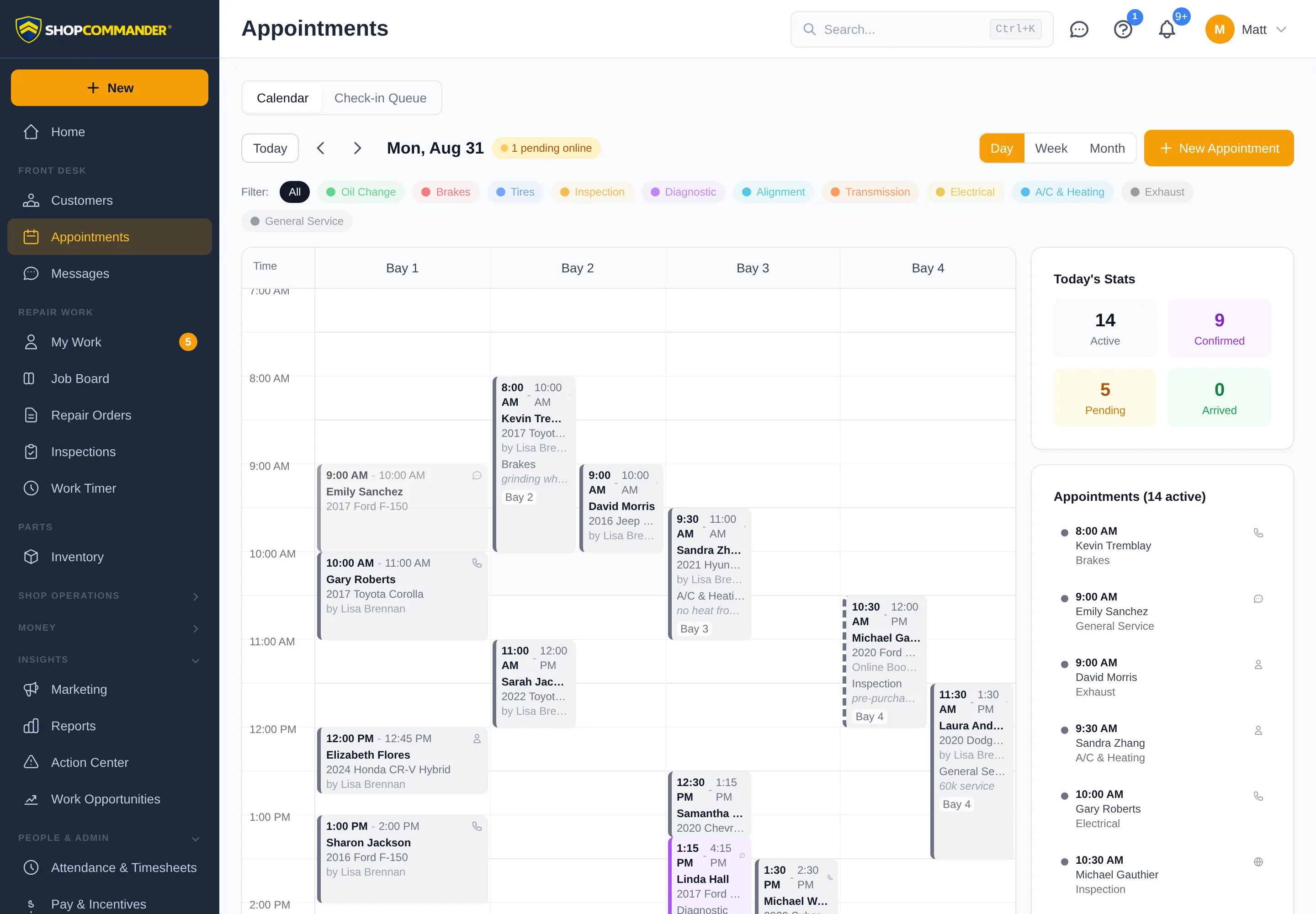Click the Active stats card
This screenshot has height=914, width=1316.
coord(1105,328)
